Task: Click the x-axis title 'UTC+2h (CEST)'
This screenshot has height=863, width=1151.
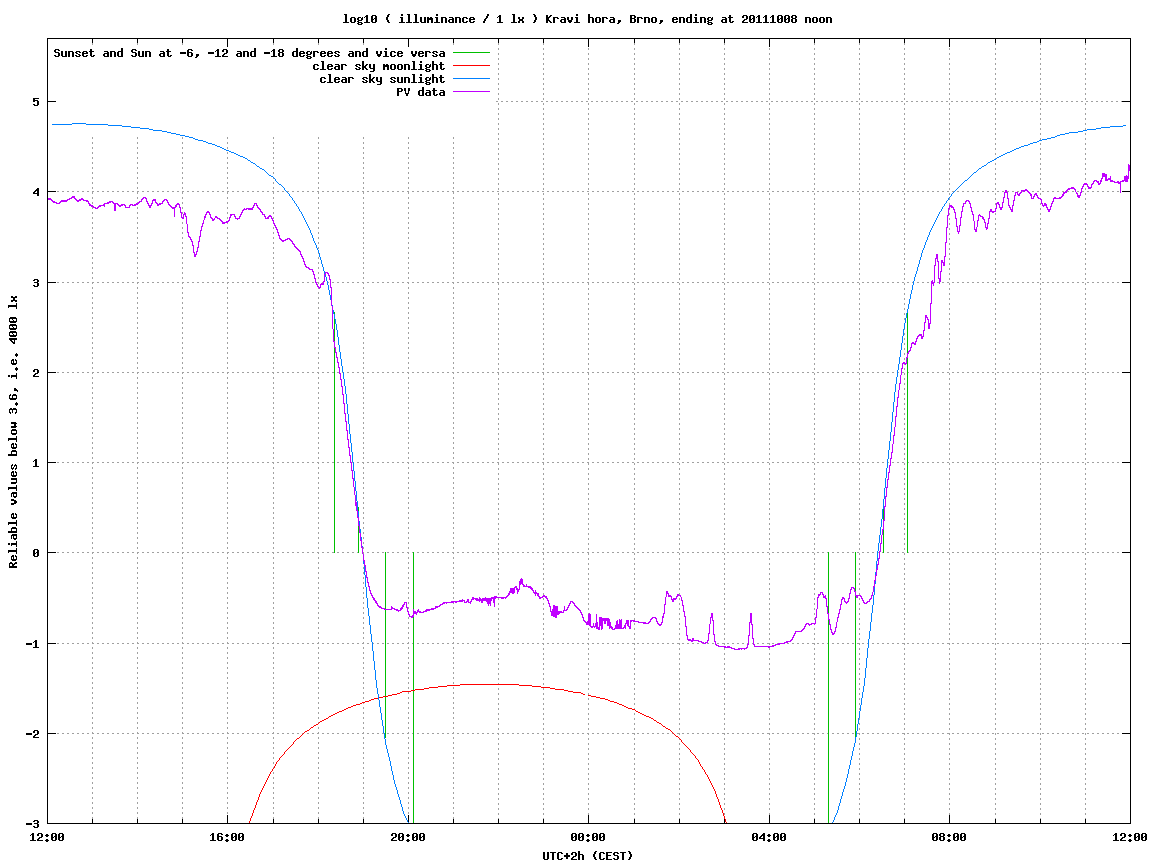Action: [x=587, y=856]
